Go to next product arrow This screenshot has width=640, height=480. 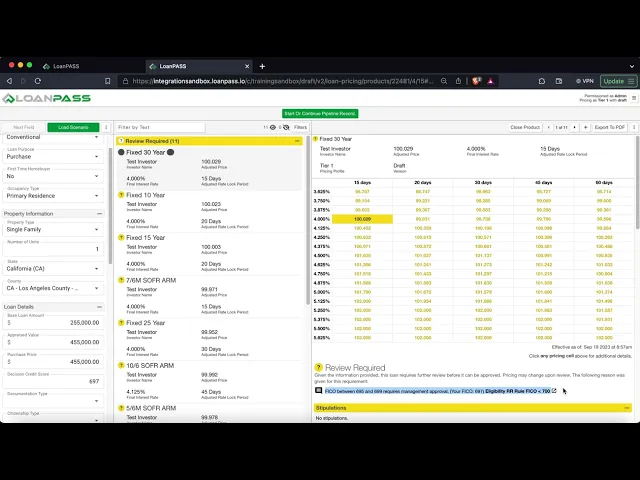tap(574, 127)
